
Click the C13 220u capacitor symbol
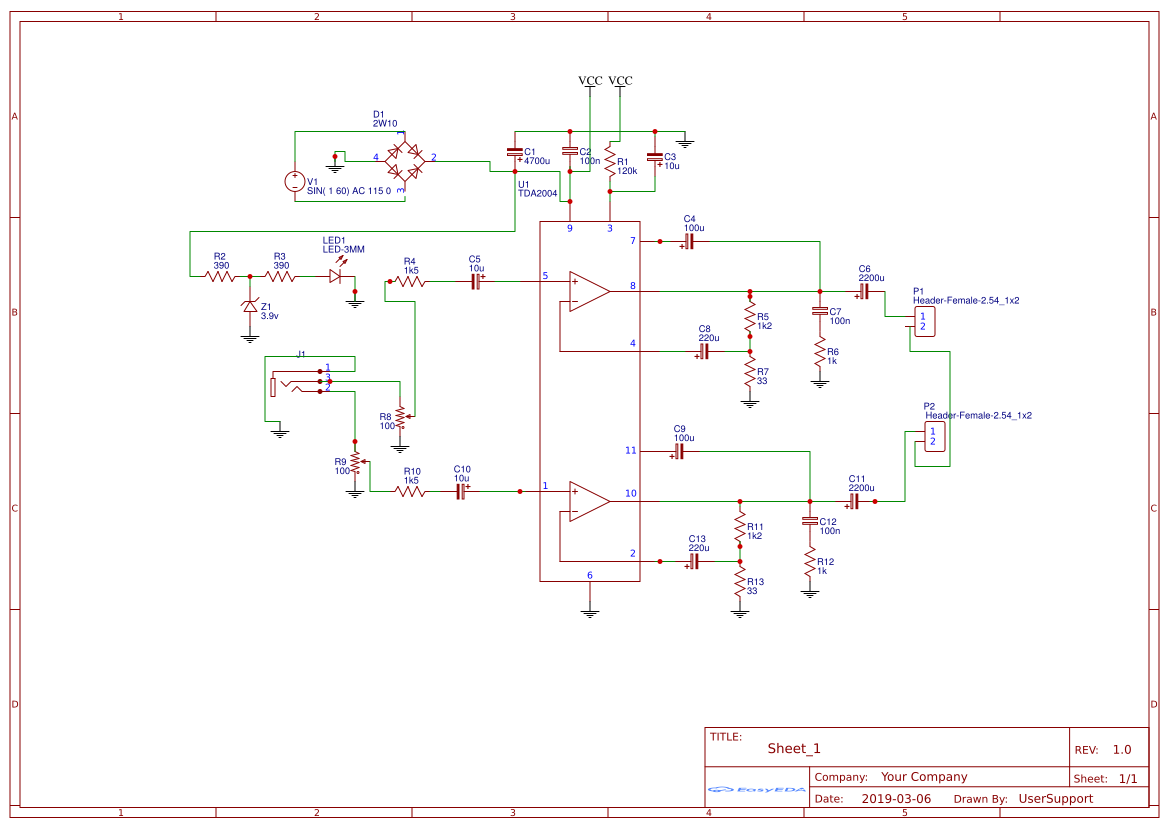[x=694, y=561]
